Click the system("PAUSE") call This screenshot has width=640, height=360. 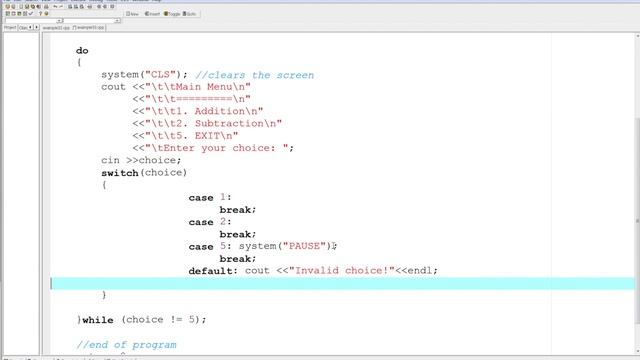[x=287, y=246]
